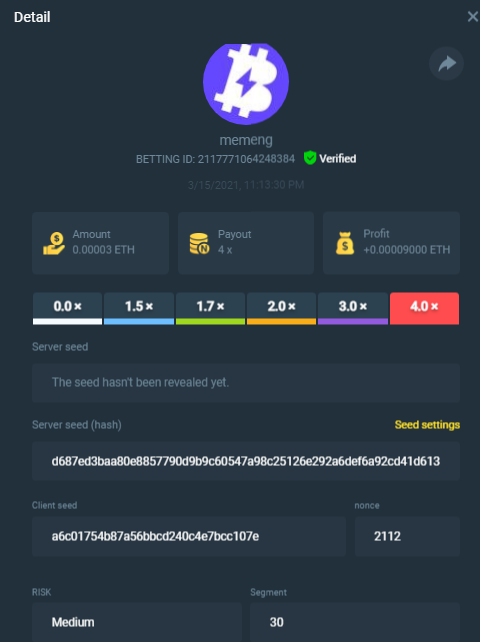Screen dimensions: 480x642
Task: Click the Server seed hash field
Action: point(246,461)
